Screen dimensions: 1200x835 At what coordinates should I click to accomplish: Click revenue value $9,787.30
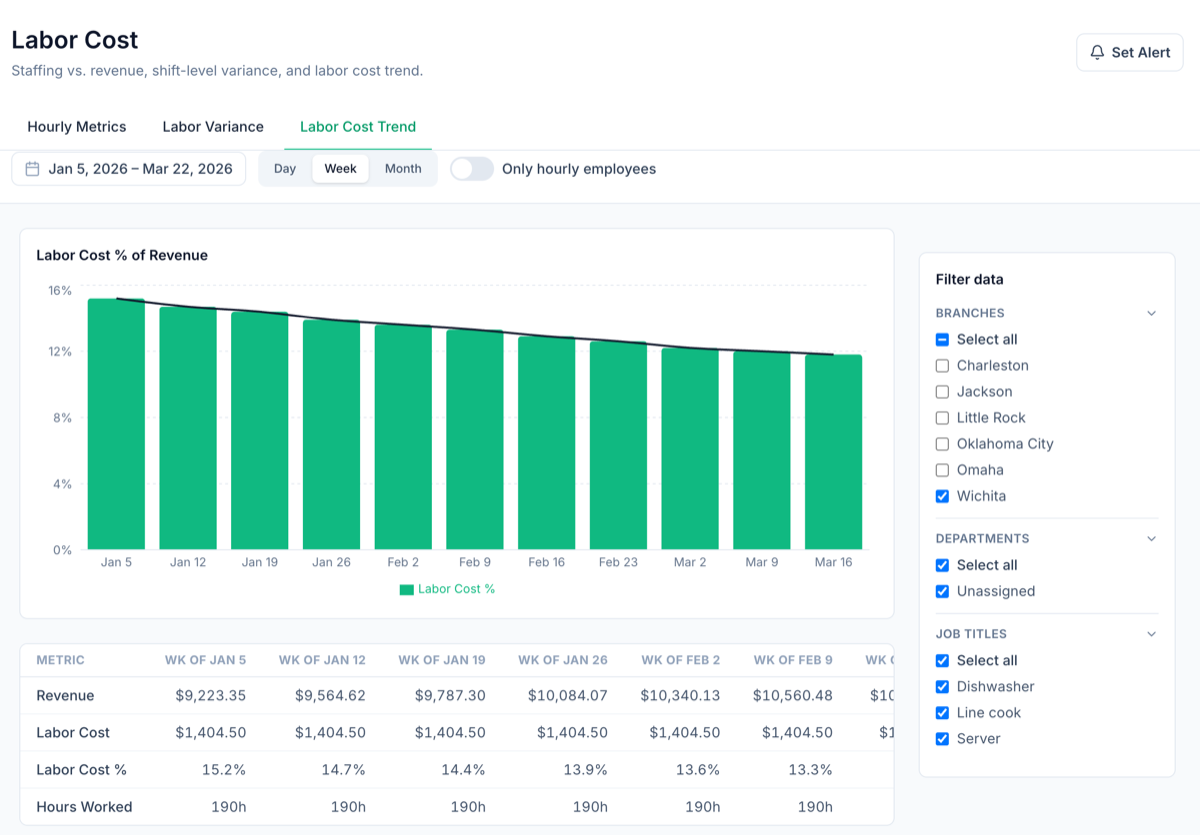[450, 695]
